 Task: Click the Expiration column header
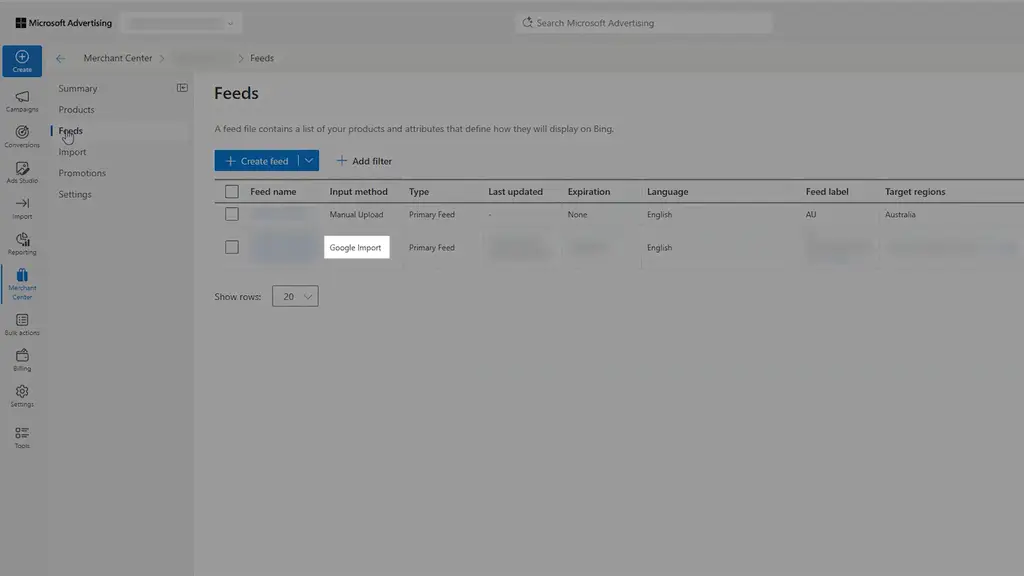pyautogui.click(x=589, y=191)
